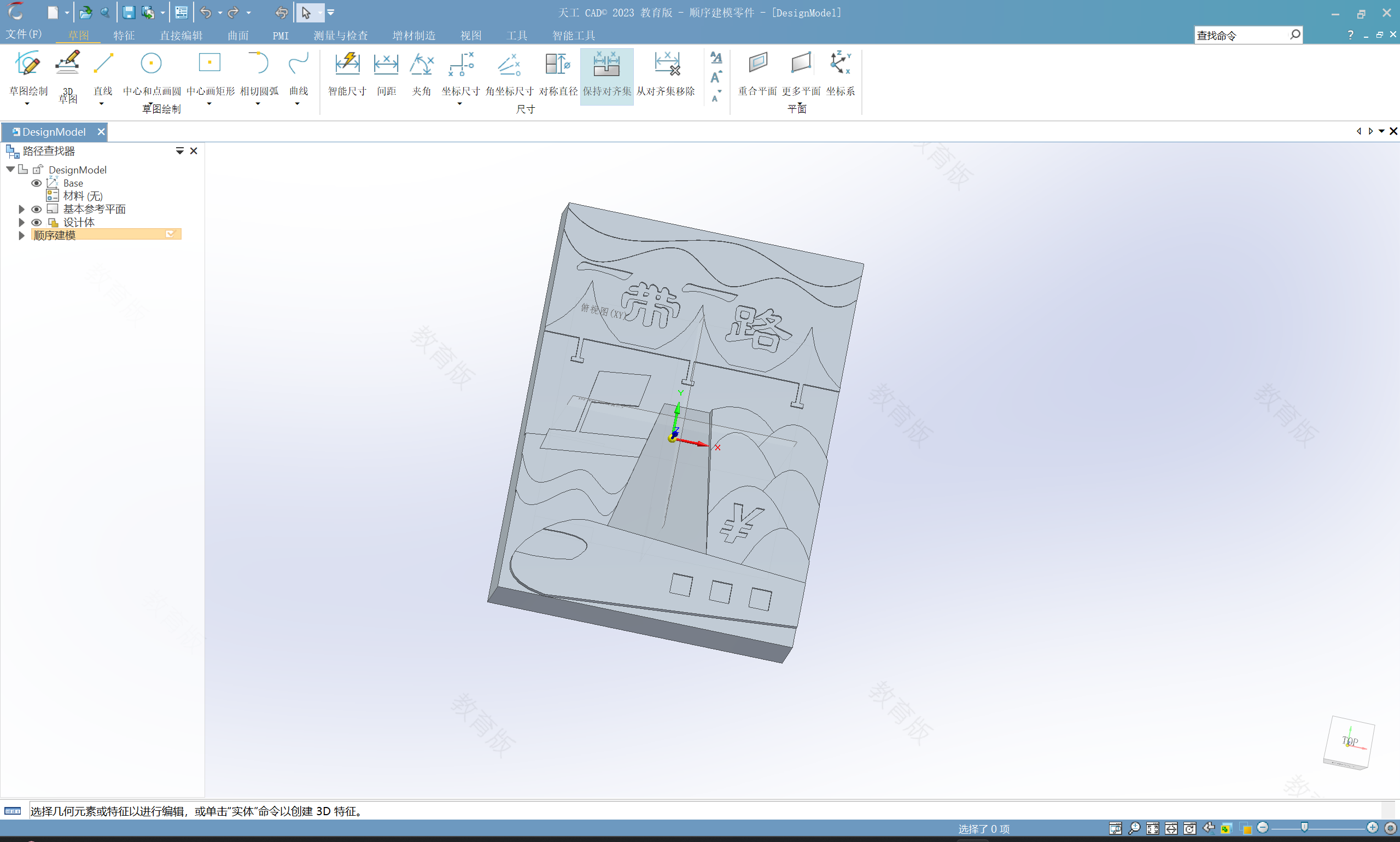Choose 从对齐集移除 command
1400x842 pixels.
[x=666, y=74]
